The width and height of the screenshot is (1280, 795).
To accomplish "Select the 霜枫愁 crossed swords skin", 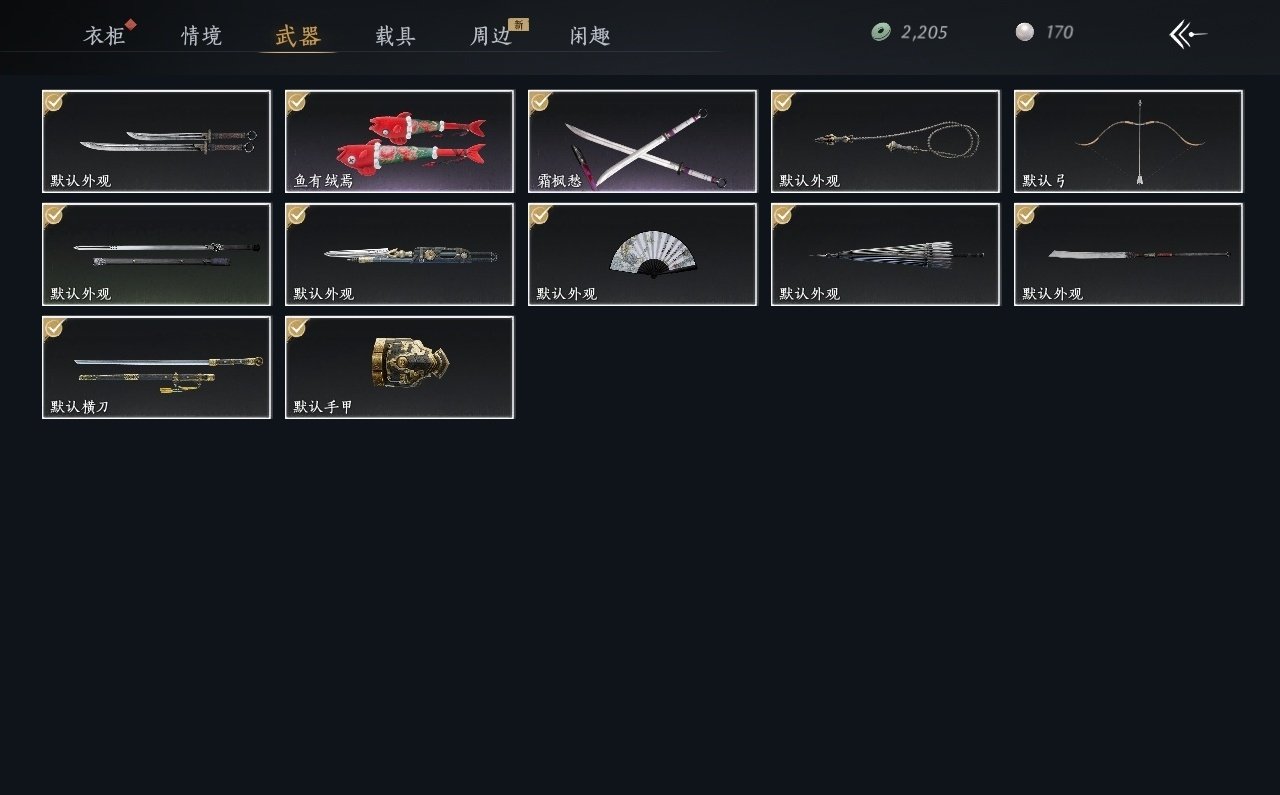I will [642, 141].
